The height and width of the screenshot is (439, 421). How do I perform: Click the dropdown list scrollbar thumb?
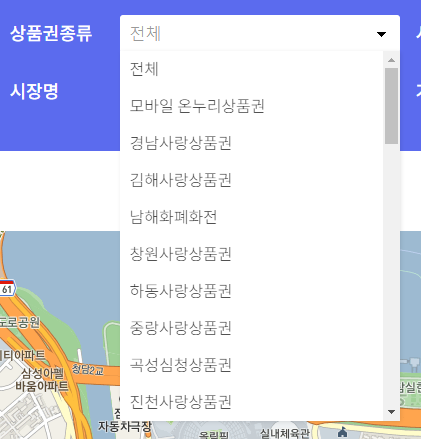(391, 106)
